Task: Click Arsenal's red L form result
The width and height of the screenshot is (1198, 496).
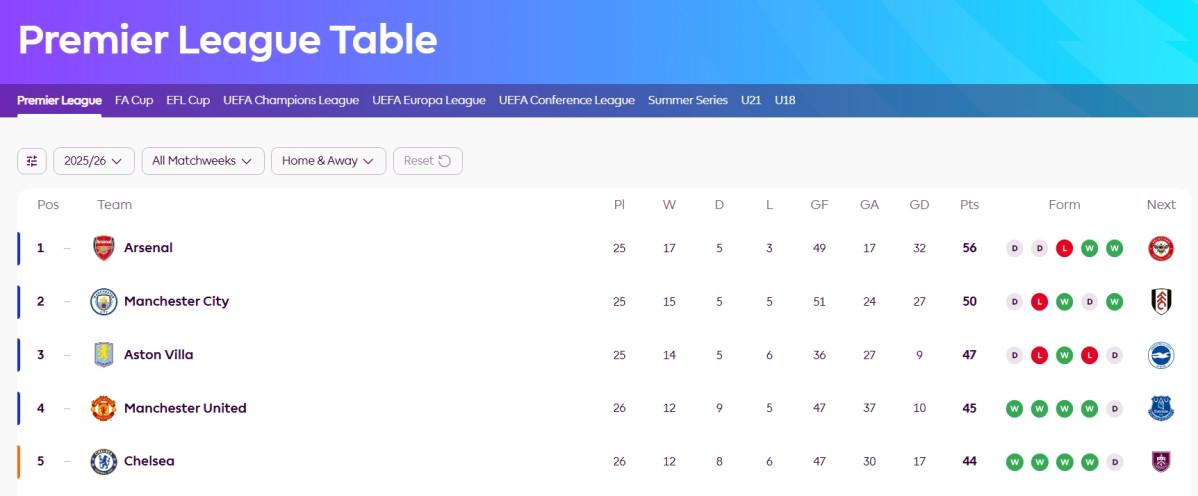Action: (x=1064, y=248)
